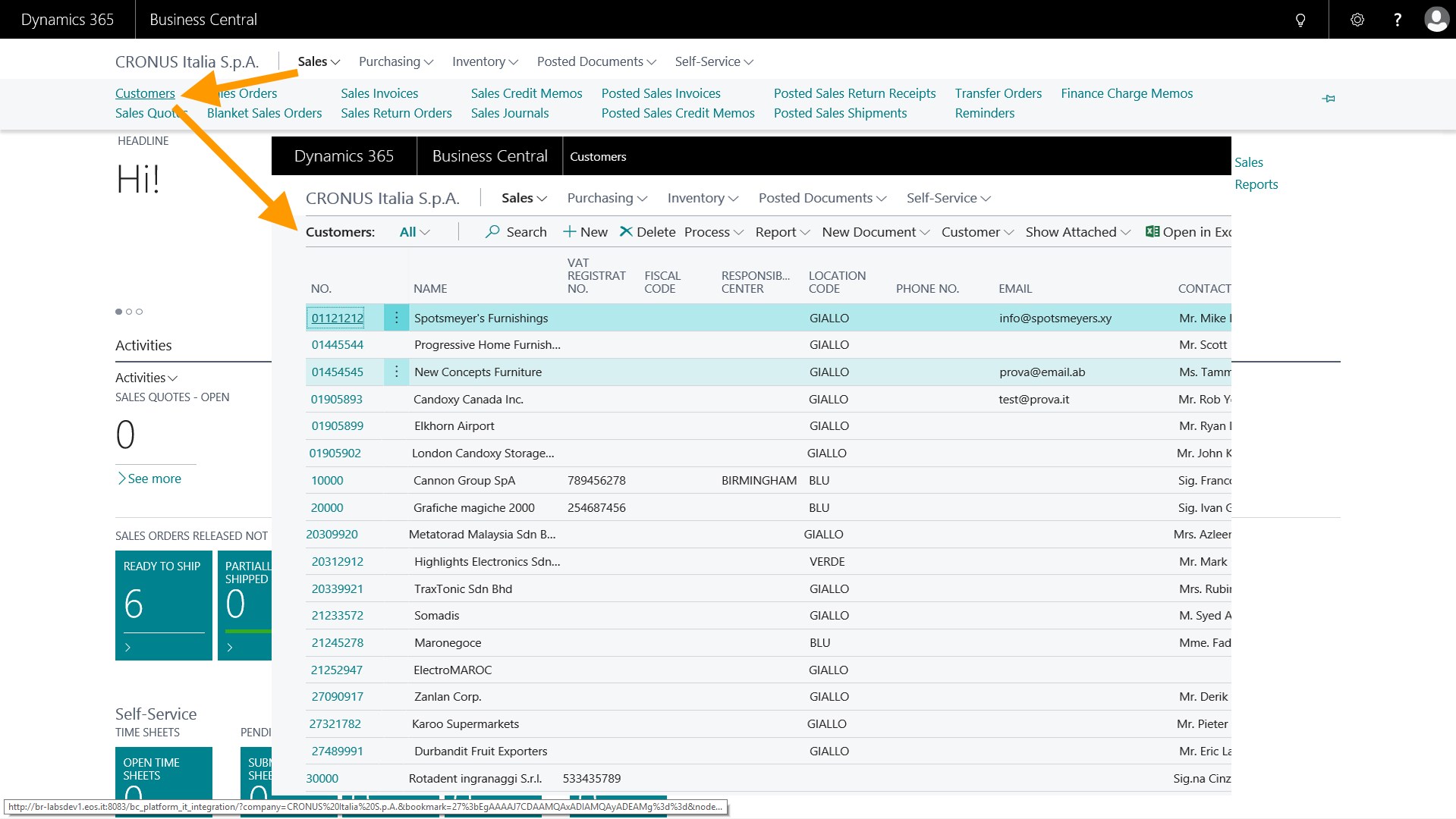Open Posted Sales Invoices link

[661, 93]
